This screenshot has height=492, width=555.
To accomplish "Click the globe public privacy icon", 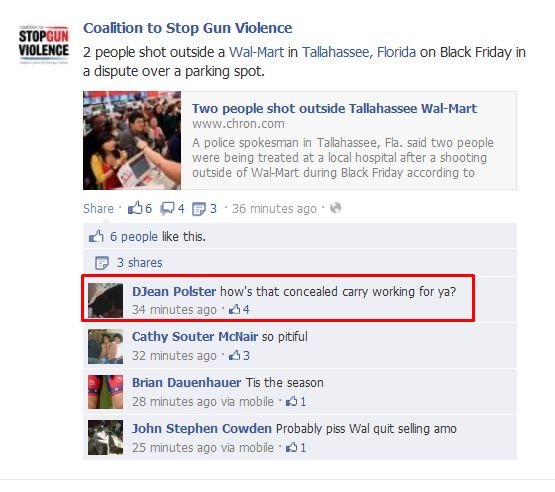I will point(336,208).
